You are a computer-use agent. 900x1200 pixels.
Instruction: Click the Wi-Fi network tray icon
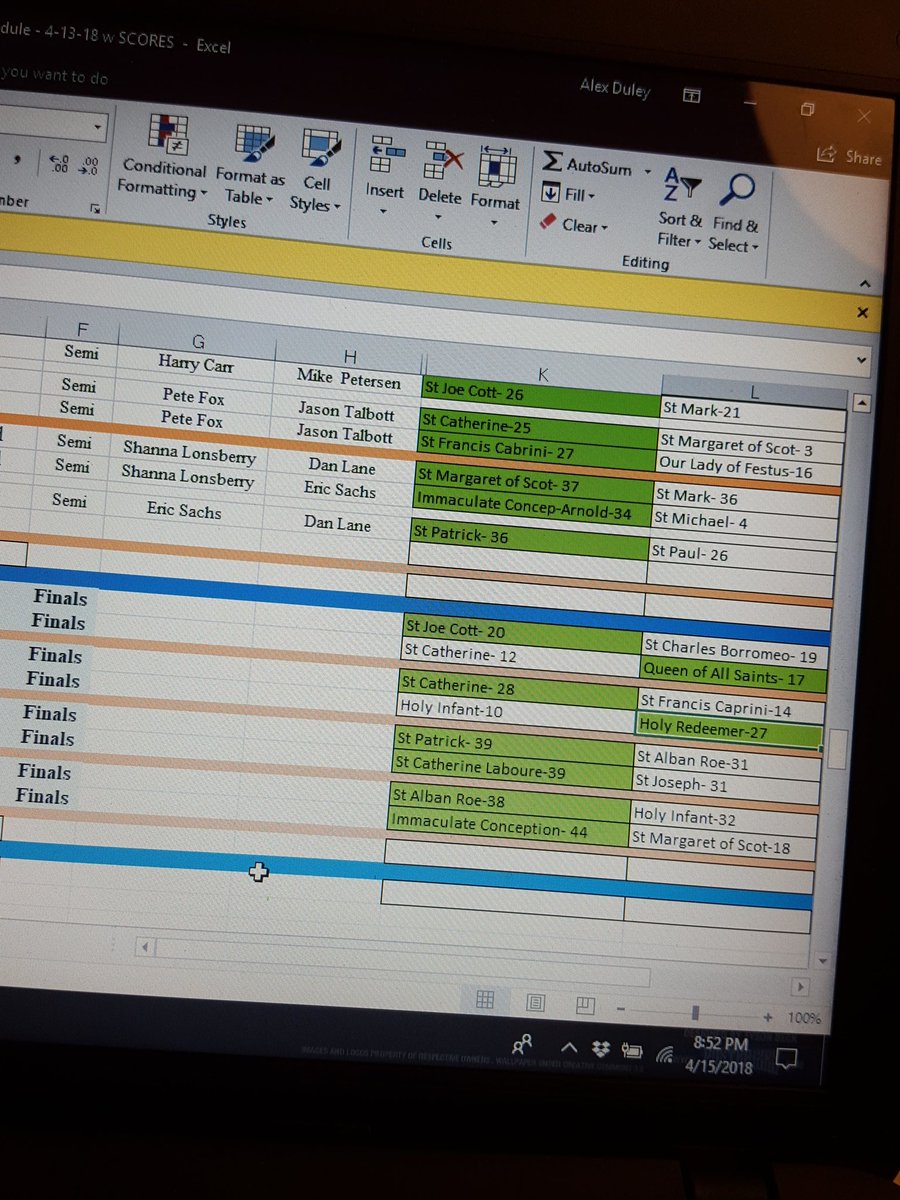[664, 1054]
